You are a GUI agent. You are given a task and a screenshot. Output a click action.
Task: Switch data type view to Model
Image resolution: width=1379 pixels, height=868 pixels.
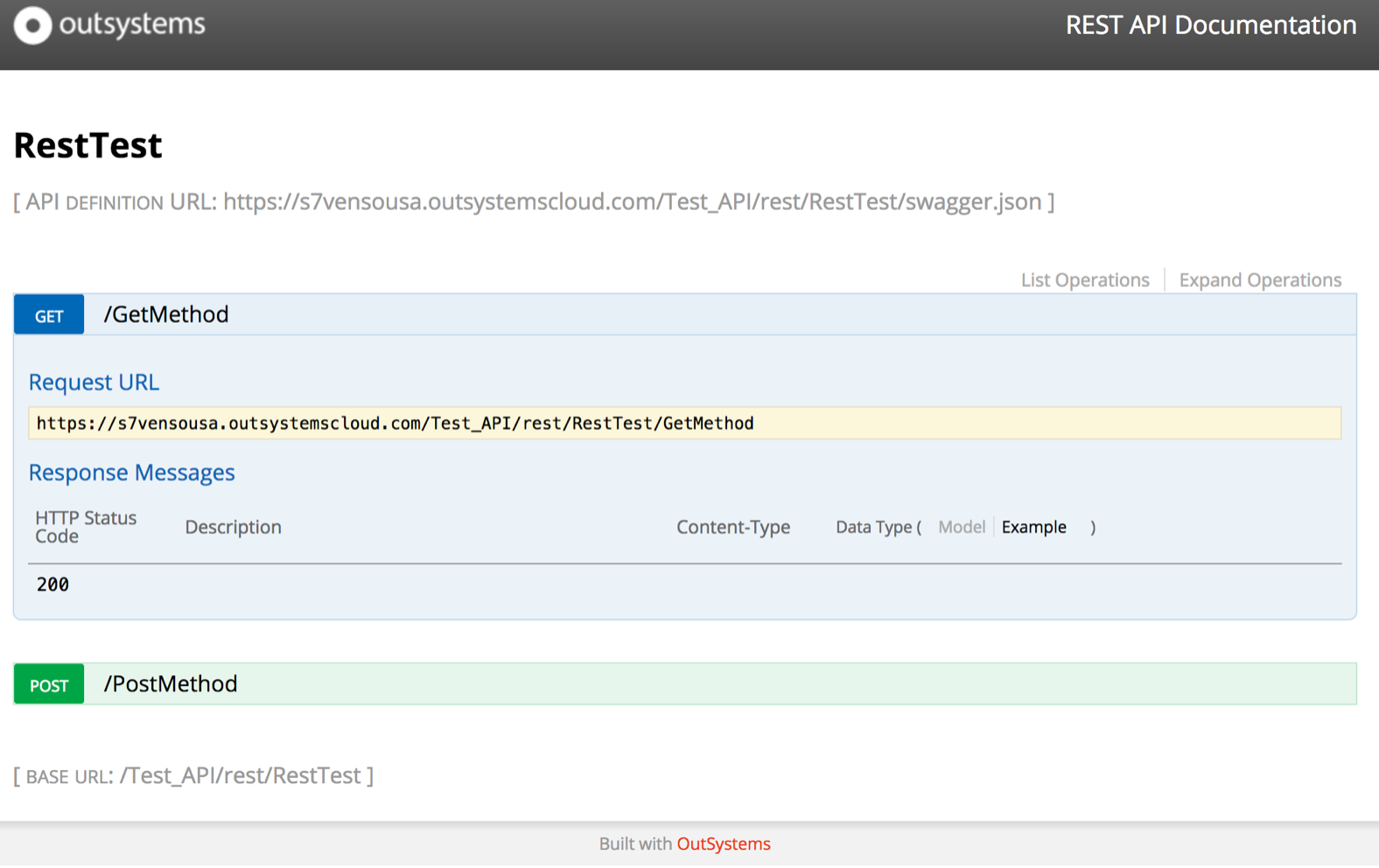961,528
